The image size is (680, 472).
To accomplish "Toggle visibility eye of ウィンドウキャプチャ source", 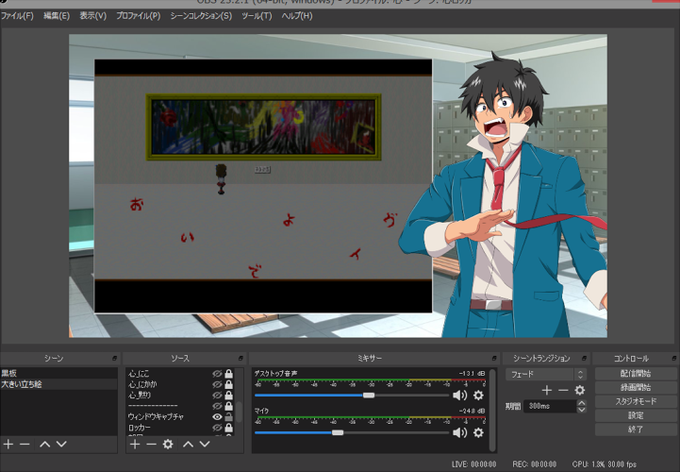I will (217, 417).
